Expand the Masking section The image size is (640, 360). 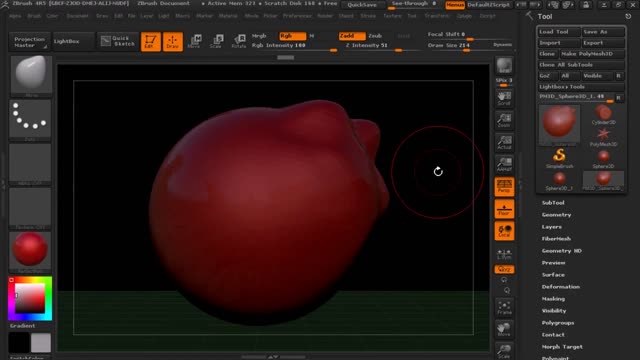pos(553,299)
